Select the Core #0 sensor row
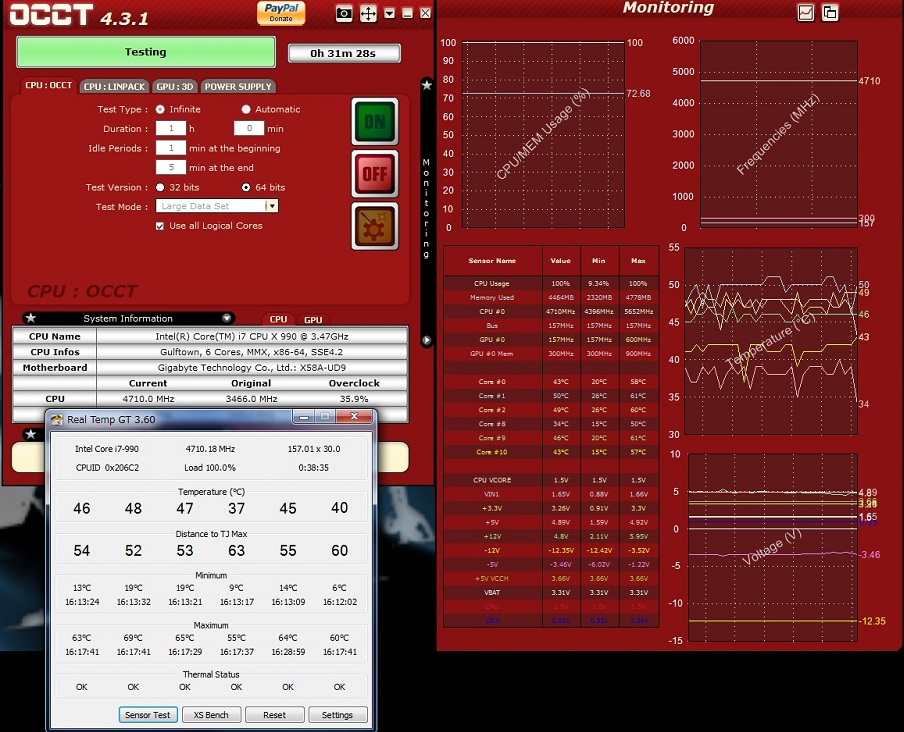904x732 pixels. click(551, 382)
